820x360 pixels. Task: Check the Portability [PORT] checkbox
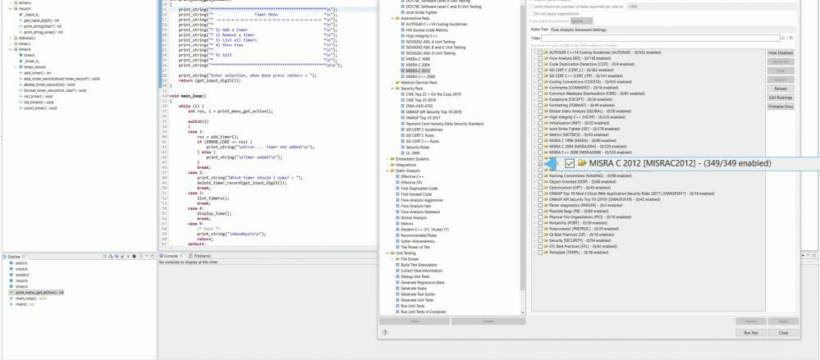click(x=540, y=223)
